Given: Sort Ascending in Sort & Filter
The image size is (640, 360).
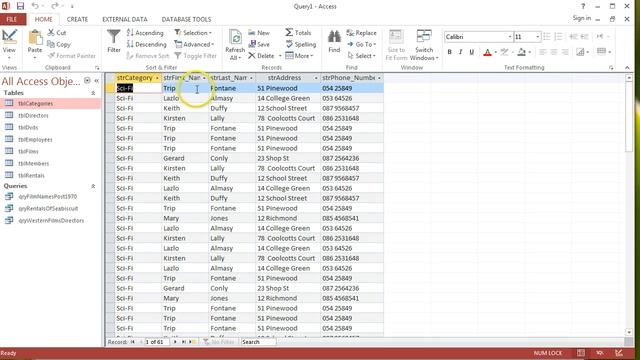Looking at the screenshot, I should (x=145, y=33).
